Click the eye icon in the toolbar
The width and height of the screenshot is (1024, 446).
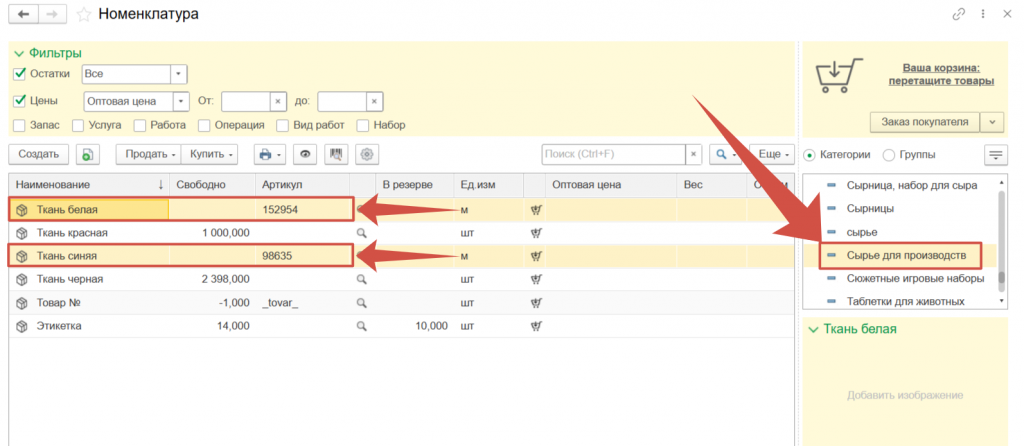click(x=306, y=155)
